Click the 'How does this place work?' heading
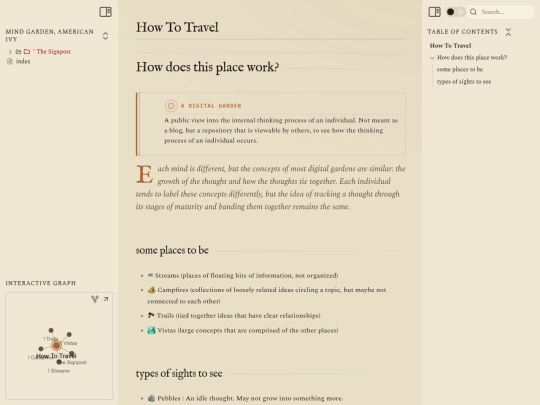The width and height of the screenshot is (540, 405). point(207,67)
